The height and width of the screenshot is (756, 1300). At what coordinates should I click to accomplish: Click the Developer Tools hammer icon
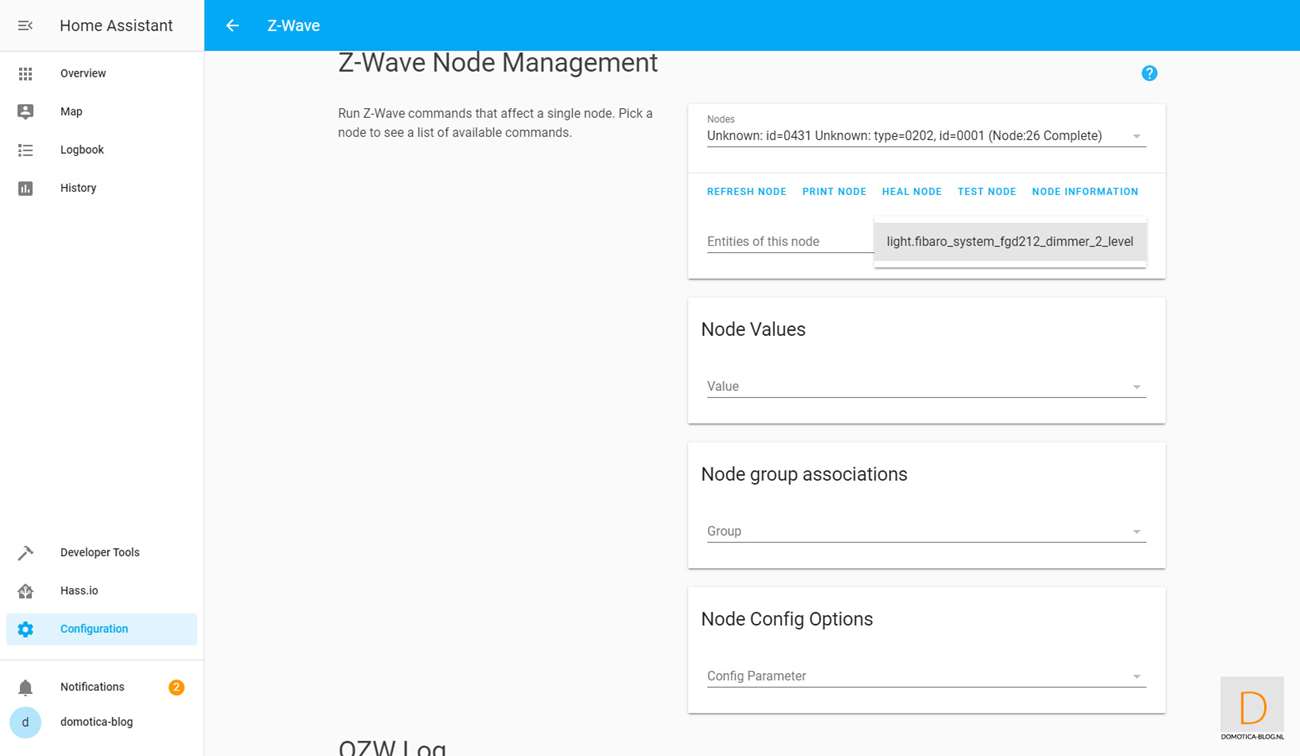(x=25, y=553)
